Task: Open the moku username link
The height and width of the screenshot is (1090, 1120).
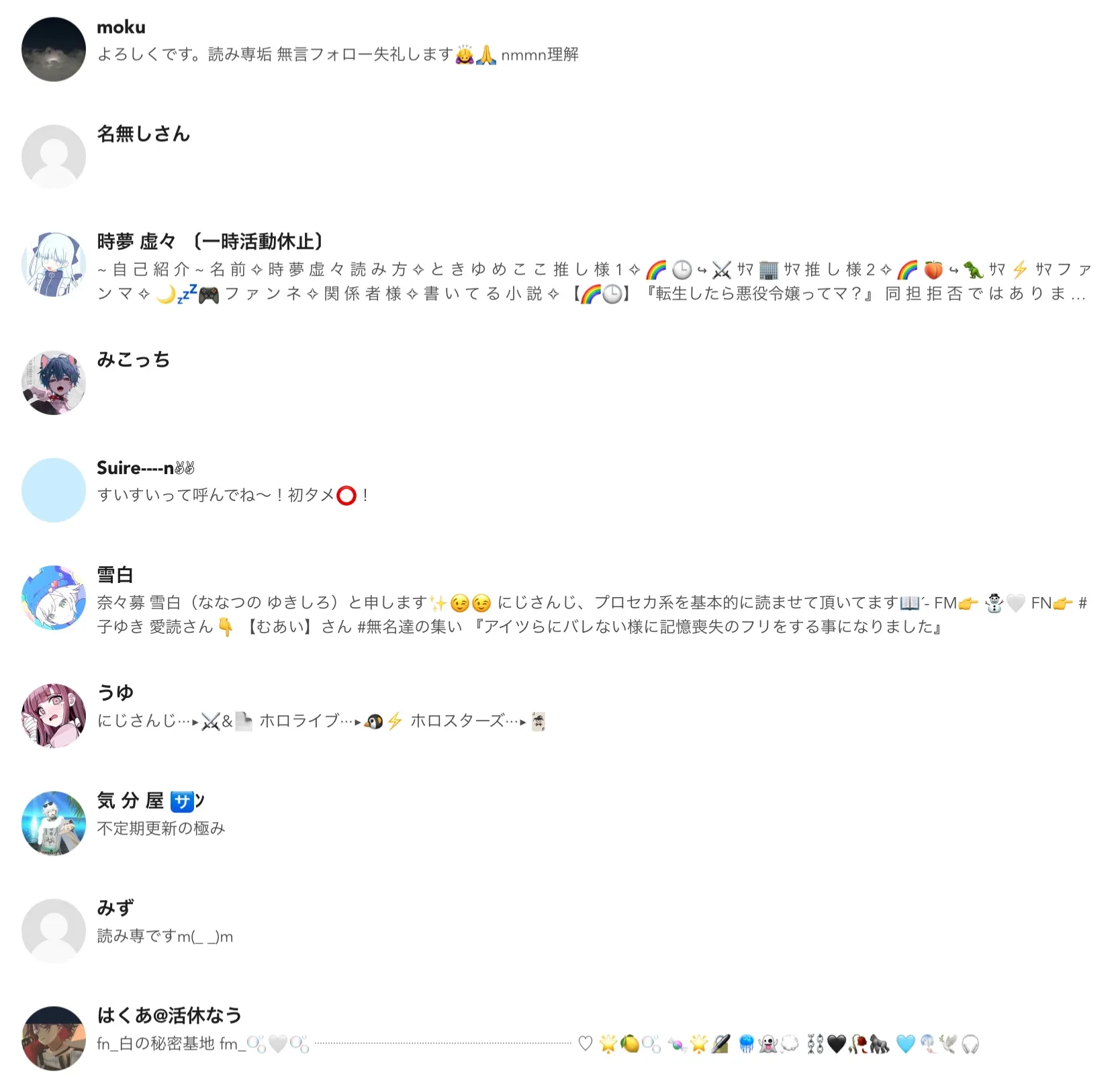Action: 121,28
